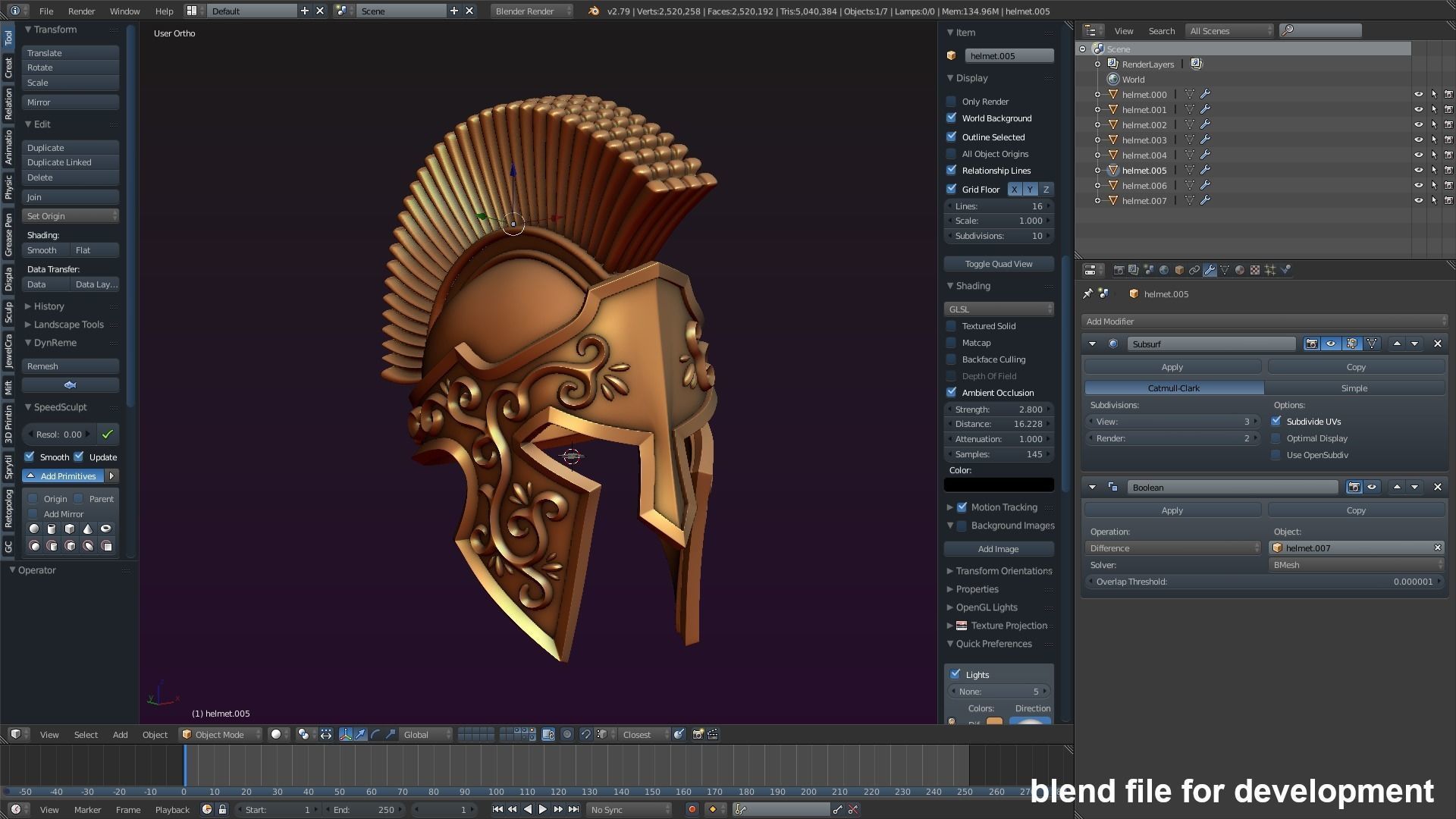Screen dimensions: 1456x819
Task: Switch to the Sculpt tool shelf tab
Action: [8, 312]
